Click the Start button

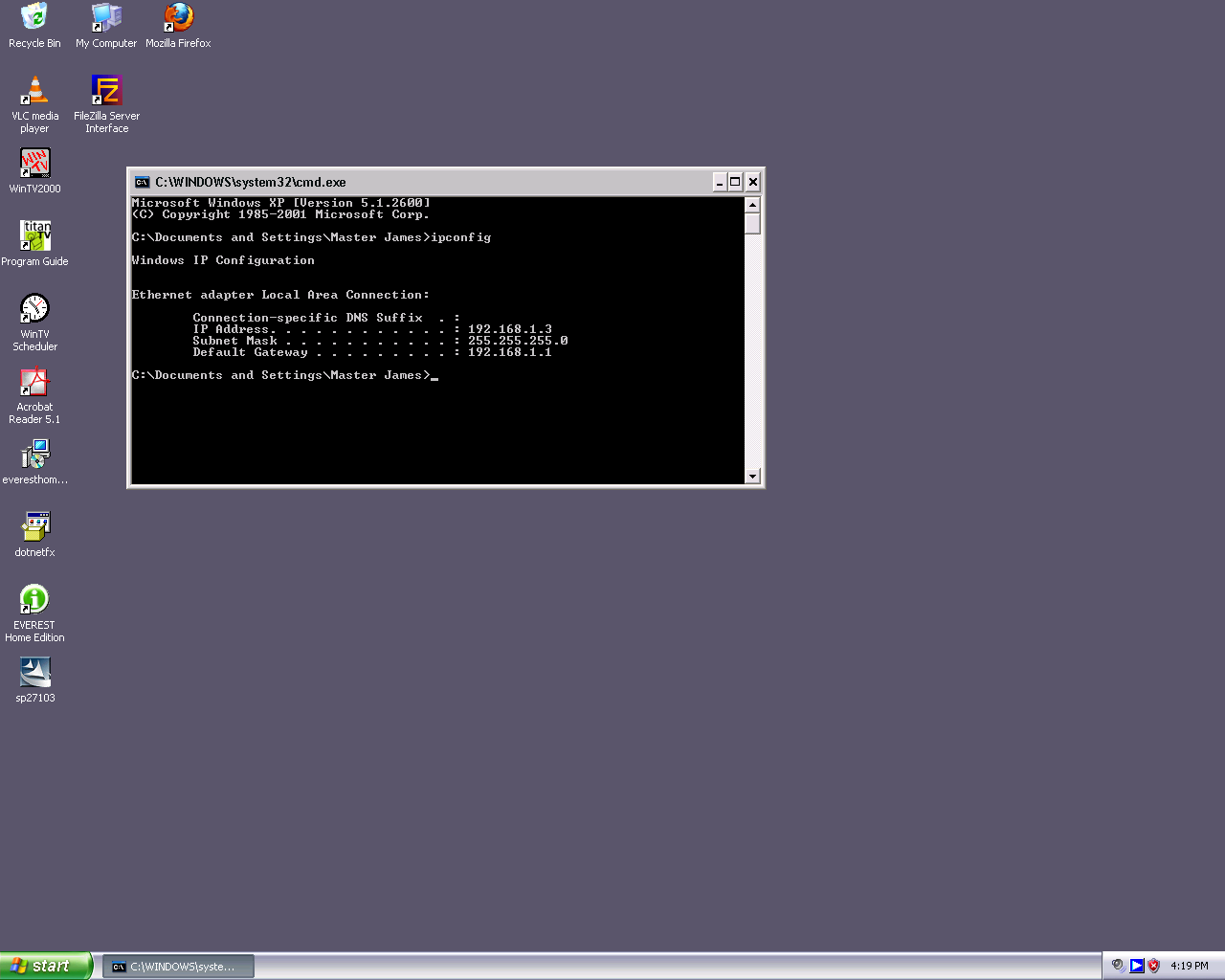[45, 966]
